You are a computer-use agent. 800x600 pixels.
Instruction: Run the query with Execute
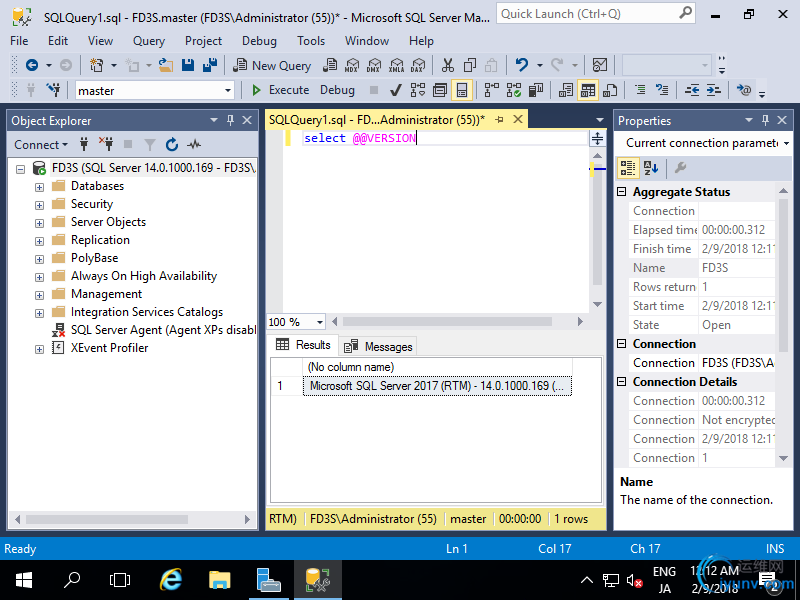tap(281, 90)
